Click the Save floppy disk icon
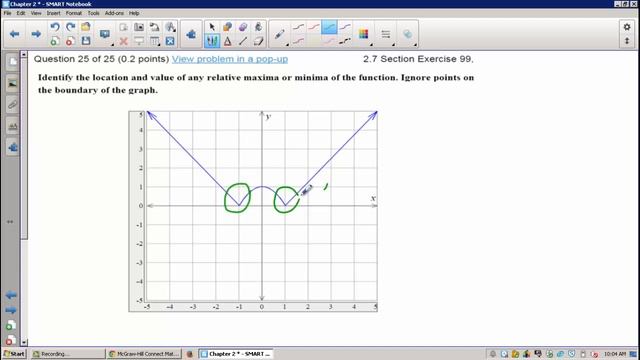This screenshot has width=640, height=360. point(86,41)
